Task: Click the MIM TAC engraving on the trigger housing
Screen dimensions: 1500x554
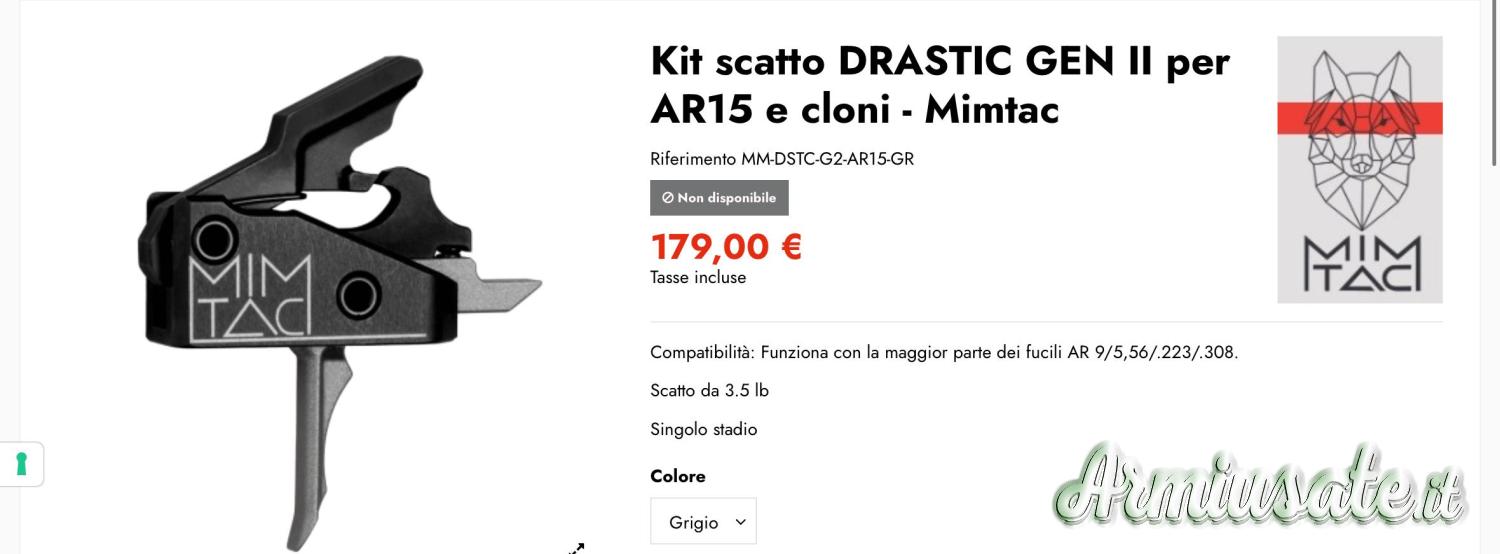Action: coord(250,298)
